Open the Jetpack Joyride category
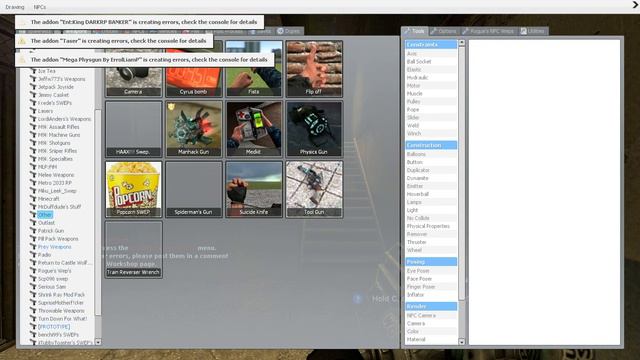The height and width of the screenshot is (360, 640). (x=56, y=87)
